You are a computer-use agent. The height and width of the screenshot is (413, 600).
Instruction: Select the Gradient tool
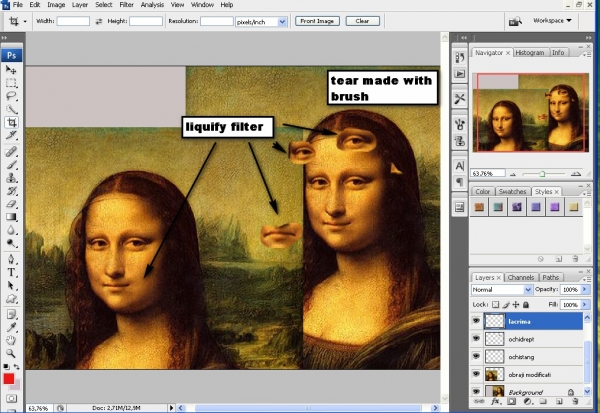(x=11, y=217)
